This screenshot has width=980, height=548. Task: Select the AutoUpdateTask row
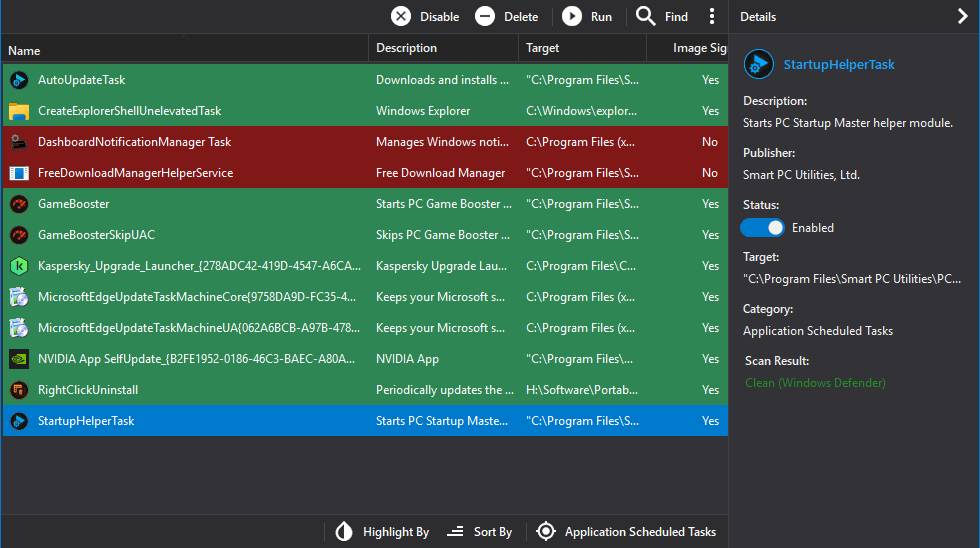click(82, 80)
